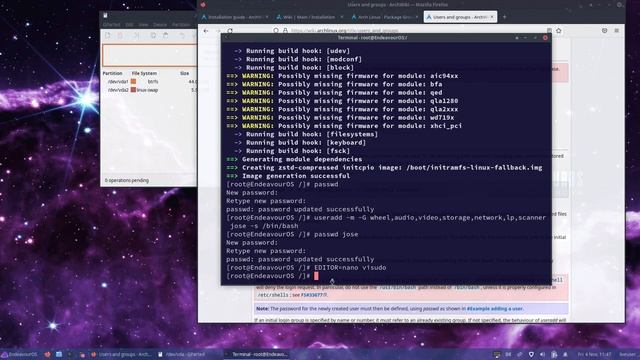Click GParted paste toolbar icon
The height and width of the screenshot is (360, 640).
[x=166, y=36]
